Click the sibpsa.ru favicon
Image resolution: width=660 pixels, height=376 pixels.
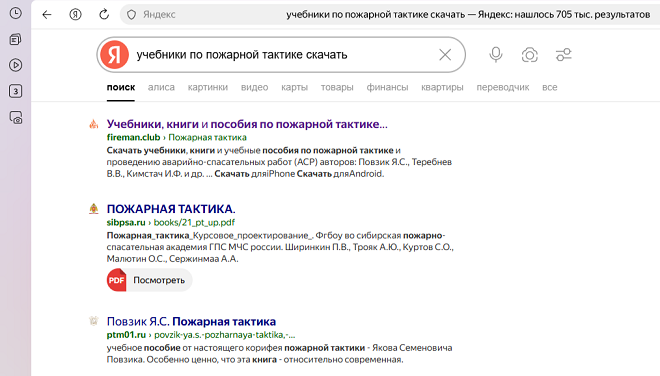[93, 209]
